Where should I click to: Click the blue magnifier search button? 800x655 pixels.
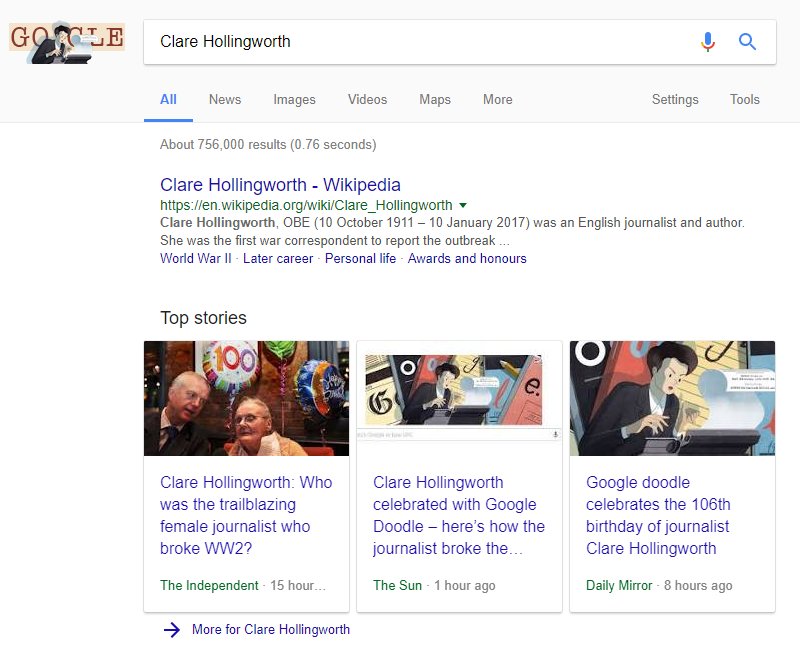(747, 41)
